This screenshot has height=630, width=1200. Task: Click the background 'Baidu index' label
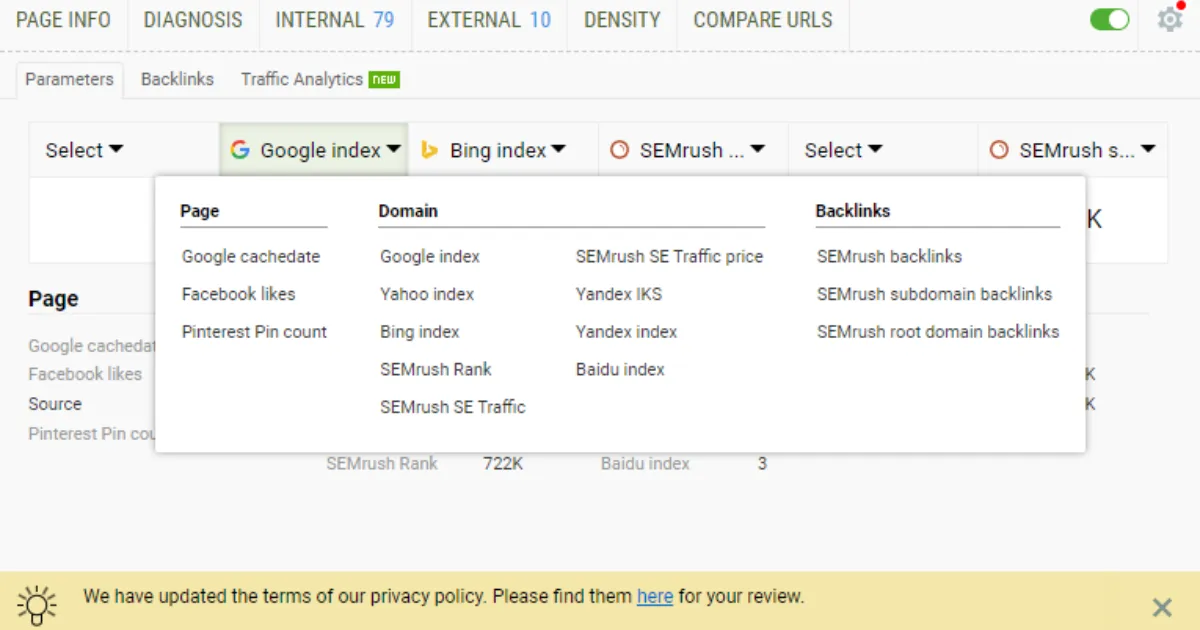(645, 464)
